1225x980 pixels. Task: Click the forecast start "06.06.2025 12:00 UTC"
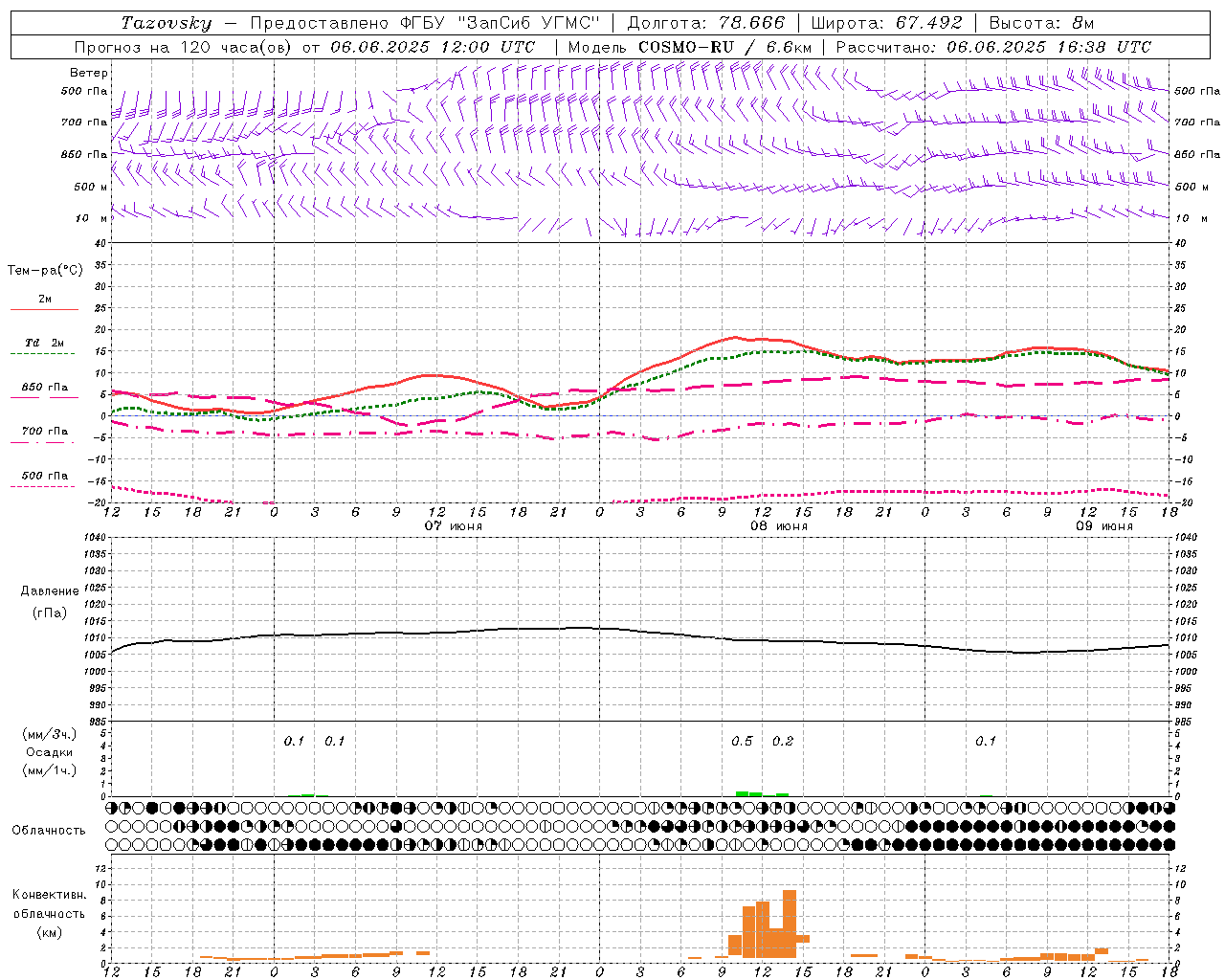(433, 47)
